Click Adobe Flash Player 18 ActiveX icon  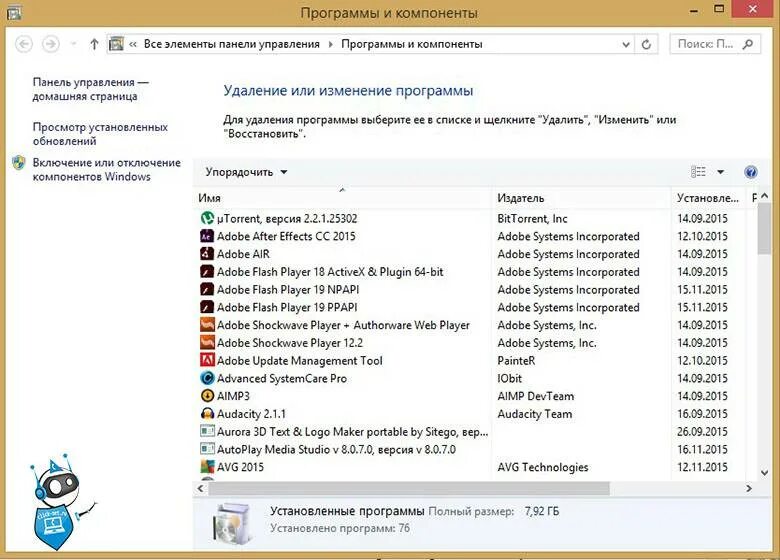(x=207, y=272)
